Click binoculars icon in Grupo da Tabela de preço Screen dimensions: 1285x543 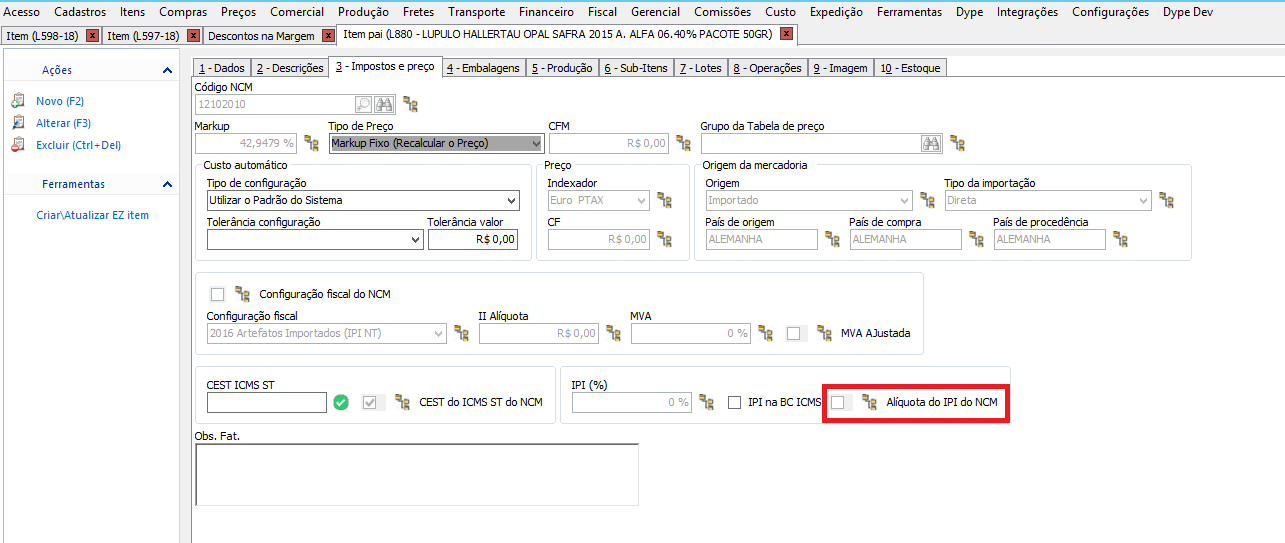(x=932, y=143)
